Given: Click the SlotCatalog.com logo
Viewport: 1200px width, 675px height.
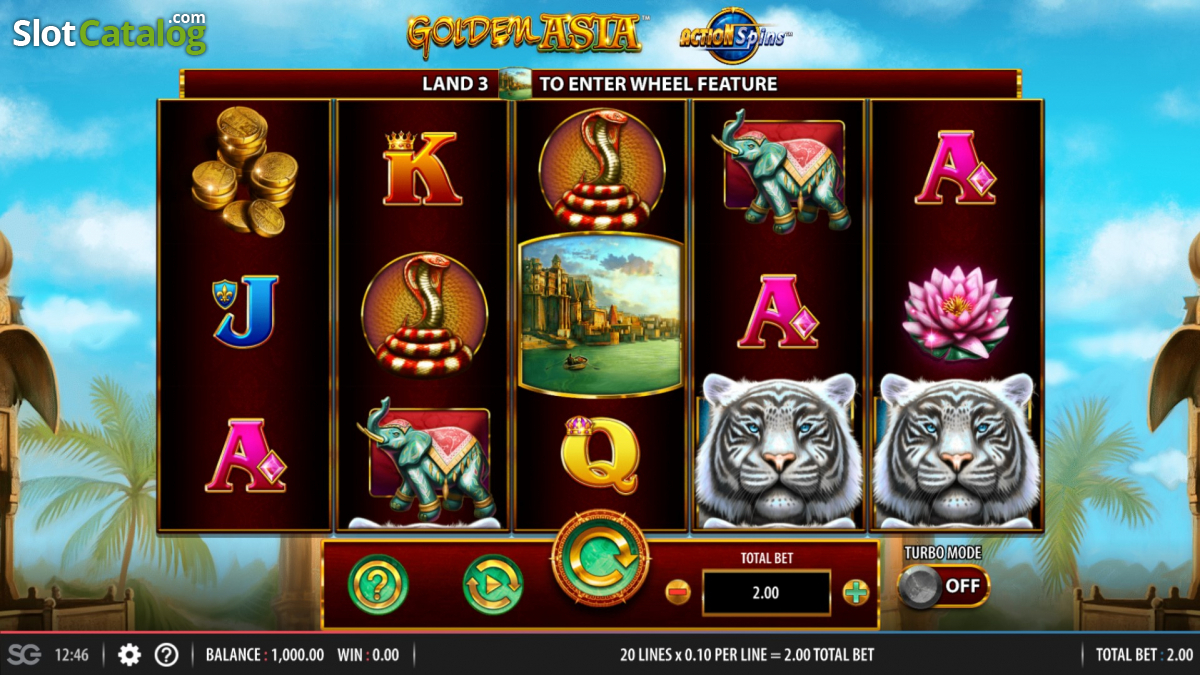Looking at the screenshot, I should coord(109,33).
